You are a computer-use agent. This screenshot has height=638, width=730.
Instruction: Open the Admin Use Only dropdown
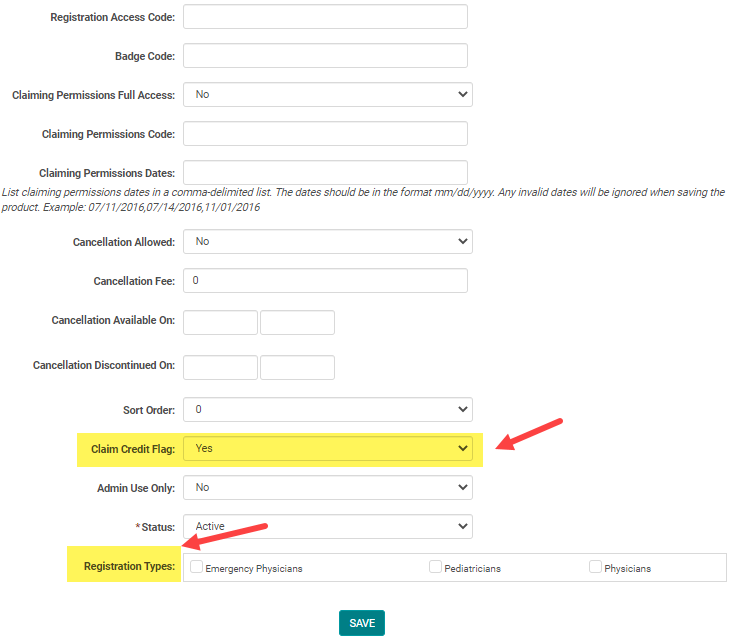click(328, 487)
